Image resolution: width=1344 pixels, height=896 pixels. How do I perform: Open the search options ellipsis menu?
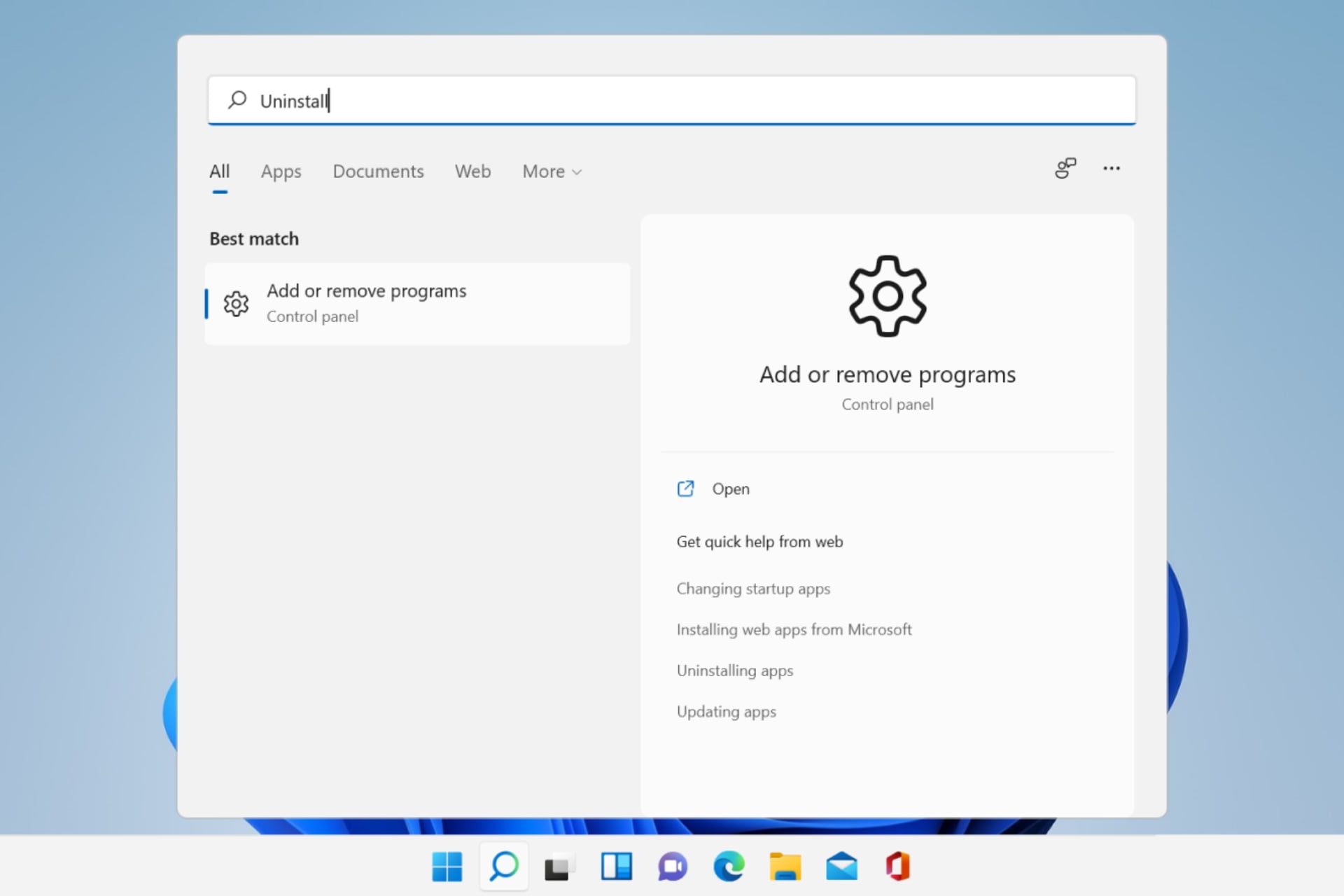[1112, 169]
